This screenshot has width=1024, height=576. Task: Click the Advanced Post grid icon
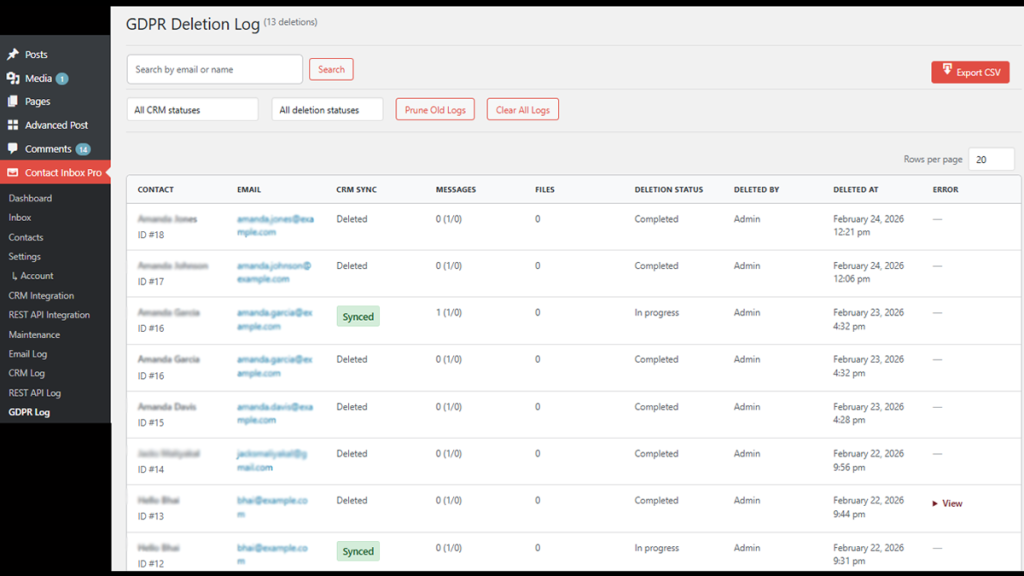(13, 125)
